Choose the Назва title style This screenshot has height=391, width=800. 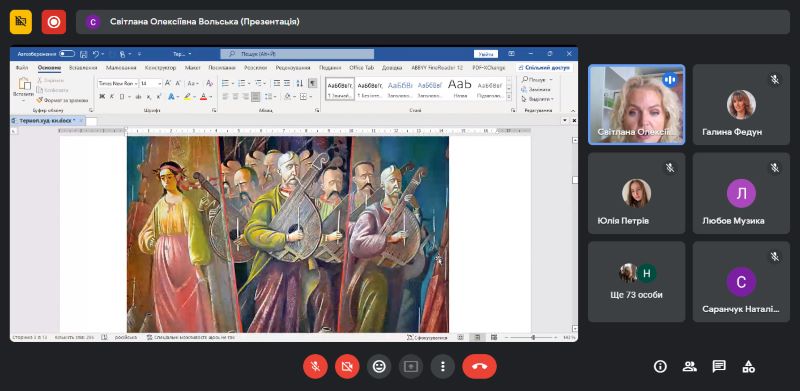[460, 88]
